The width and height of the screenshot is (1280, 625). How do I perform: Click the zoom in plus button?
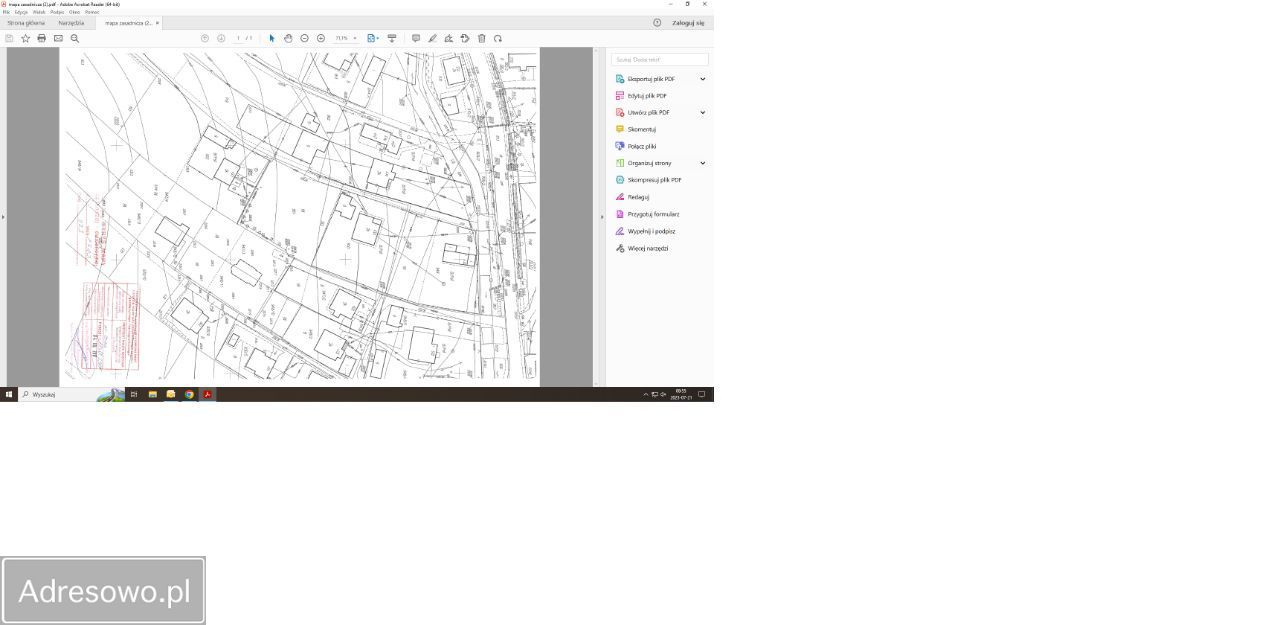click(321, 38)
